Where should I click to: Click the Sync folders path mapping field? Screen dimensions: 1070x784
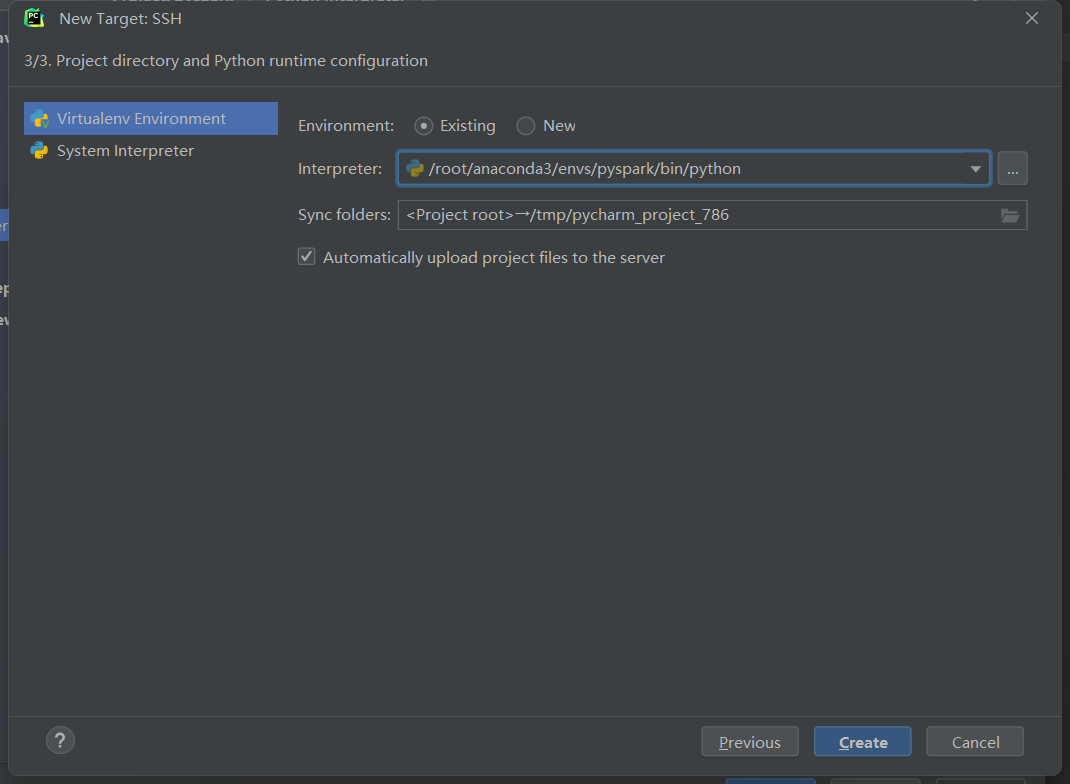tap(690, 216)
